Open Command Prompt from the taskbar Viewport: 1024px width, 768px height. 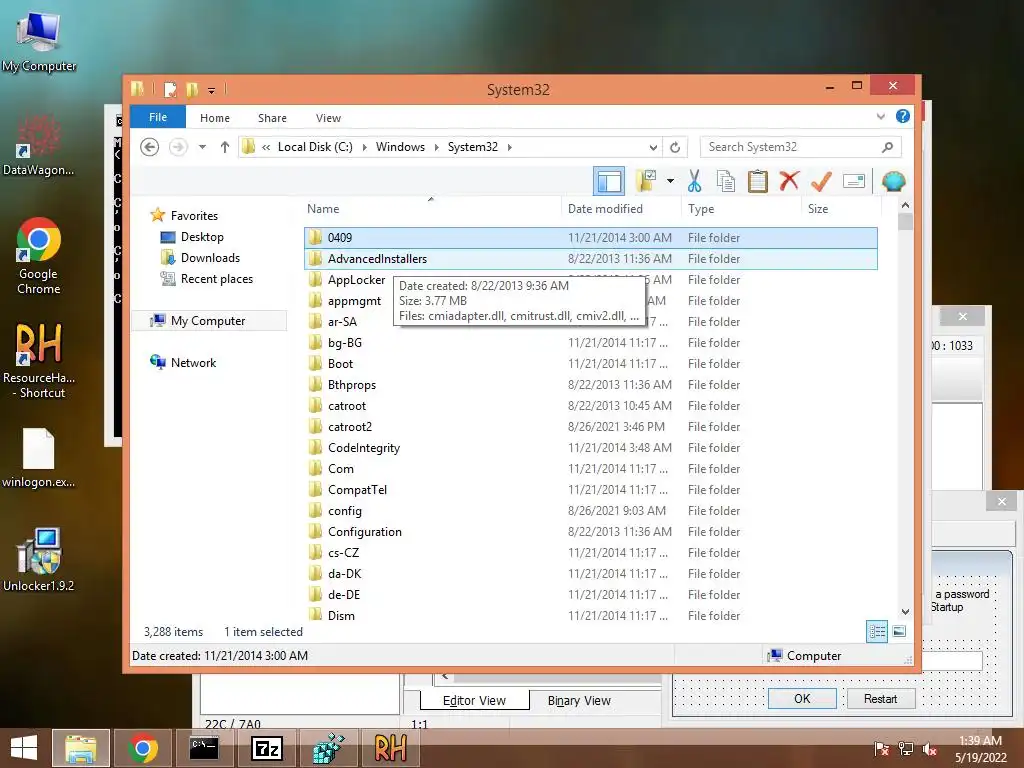204,748
